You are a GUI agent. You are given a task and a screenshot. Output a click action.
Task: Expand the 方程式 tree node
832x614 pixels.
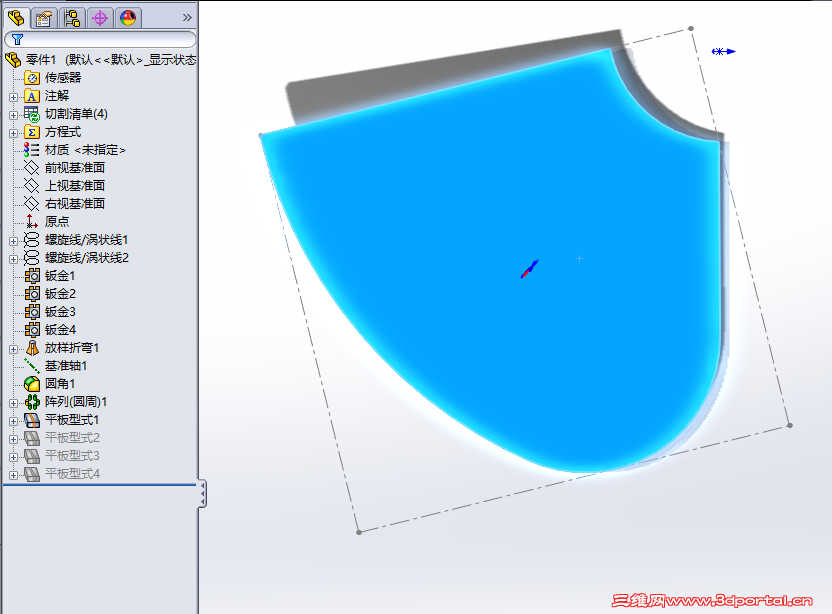coord(13,133)
